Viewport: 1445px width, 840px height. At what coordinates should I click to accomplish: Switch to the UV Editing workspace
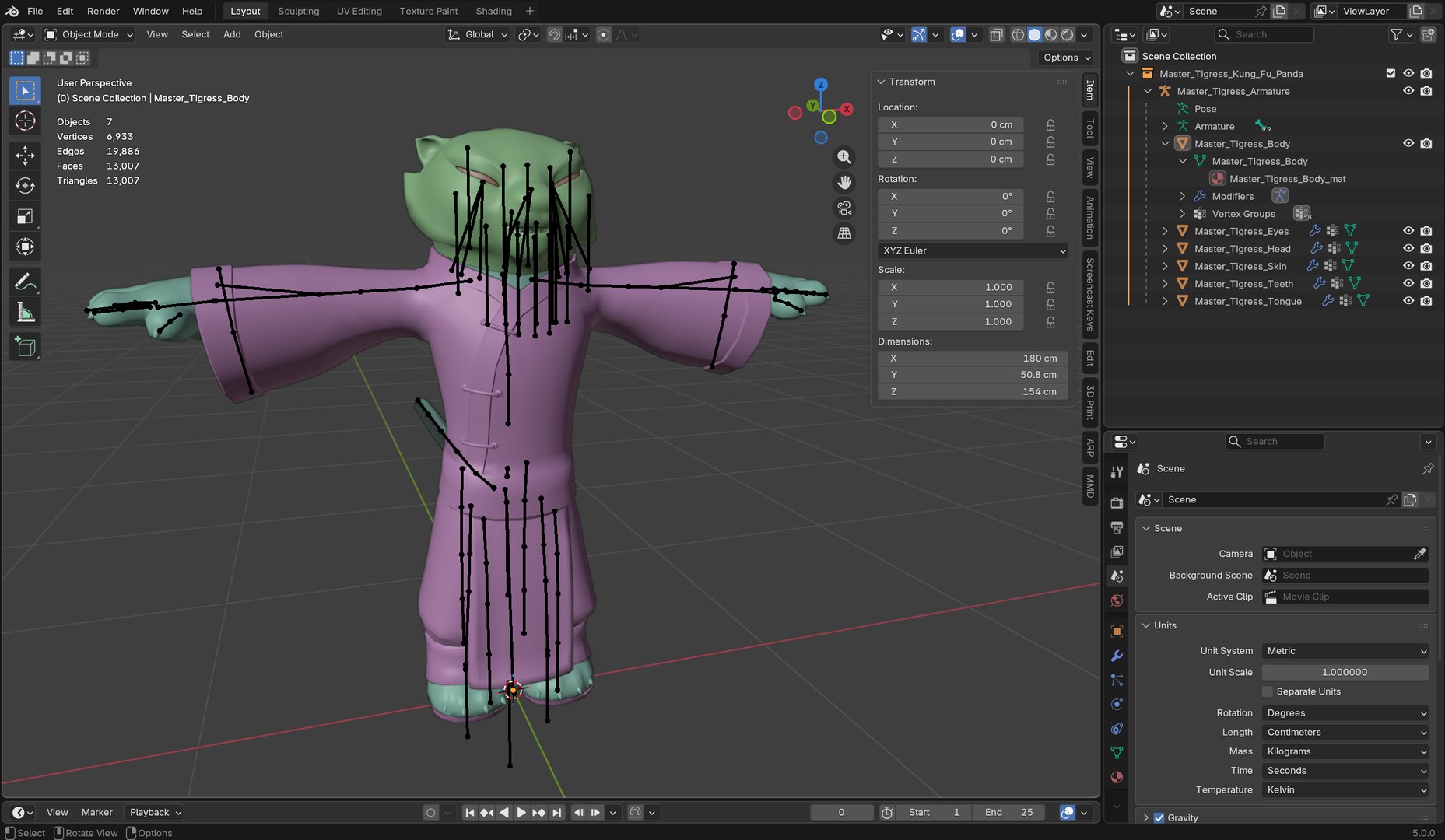point(359,11)
